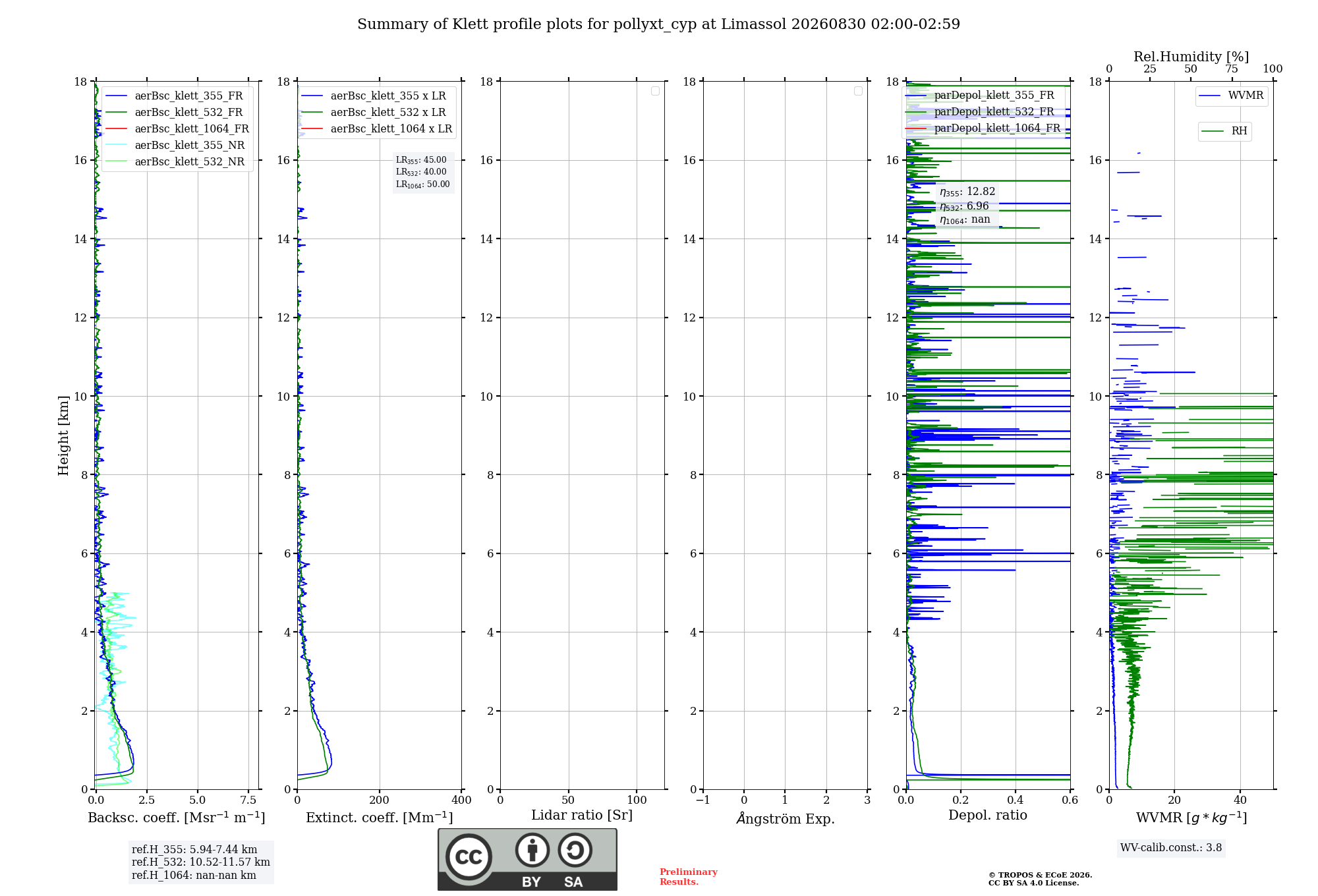The width and height of the screenshot is (1318, 896).
Task: Click the WVMR [g*kg⁻¹] axis label
Action: click(1191, 818)
